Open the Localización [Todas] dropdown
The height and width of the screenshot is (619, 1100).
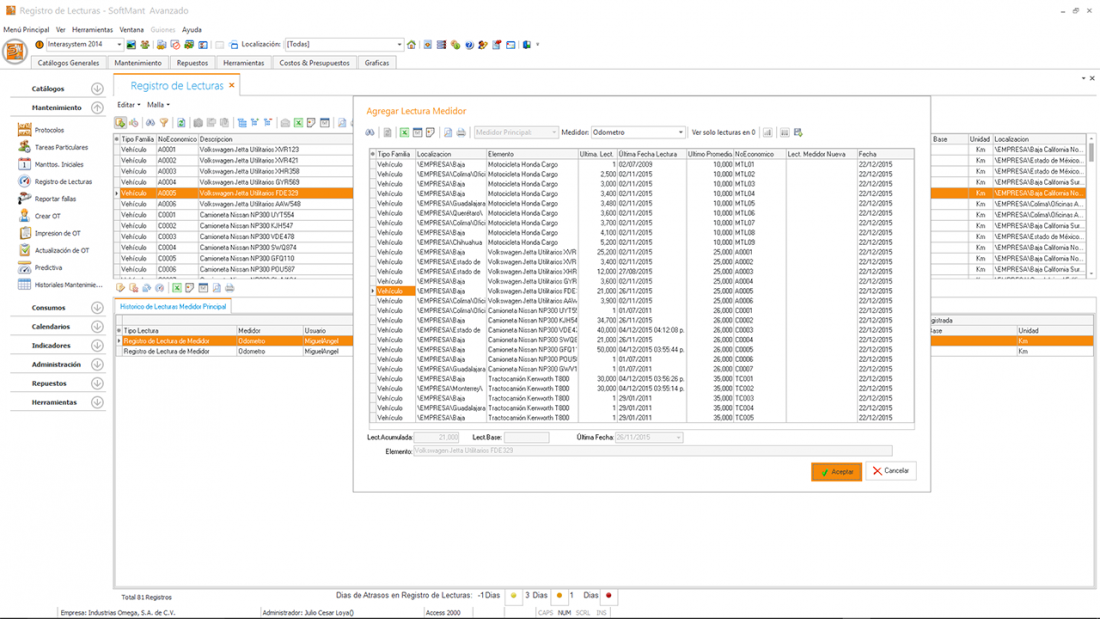[x=399, y=45]
